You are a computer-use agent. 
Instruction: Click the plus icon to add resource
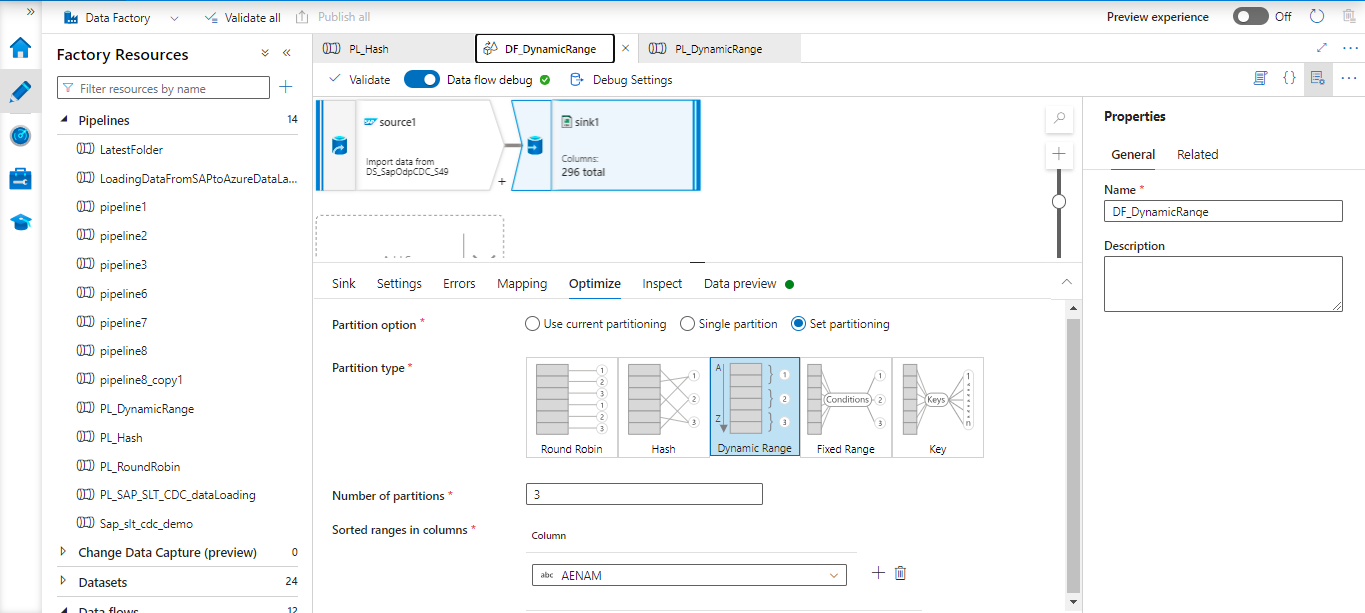pos(285,88)
